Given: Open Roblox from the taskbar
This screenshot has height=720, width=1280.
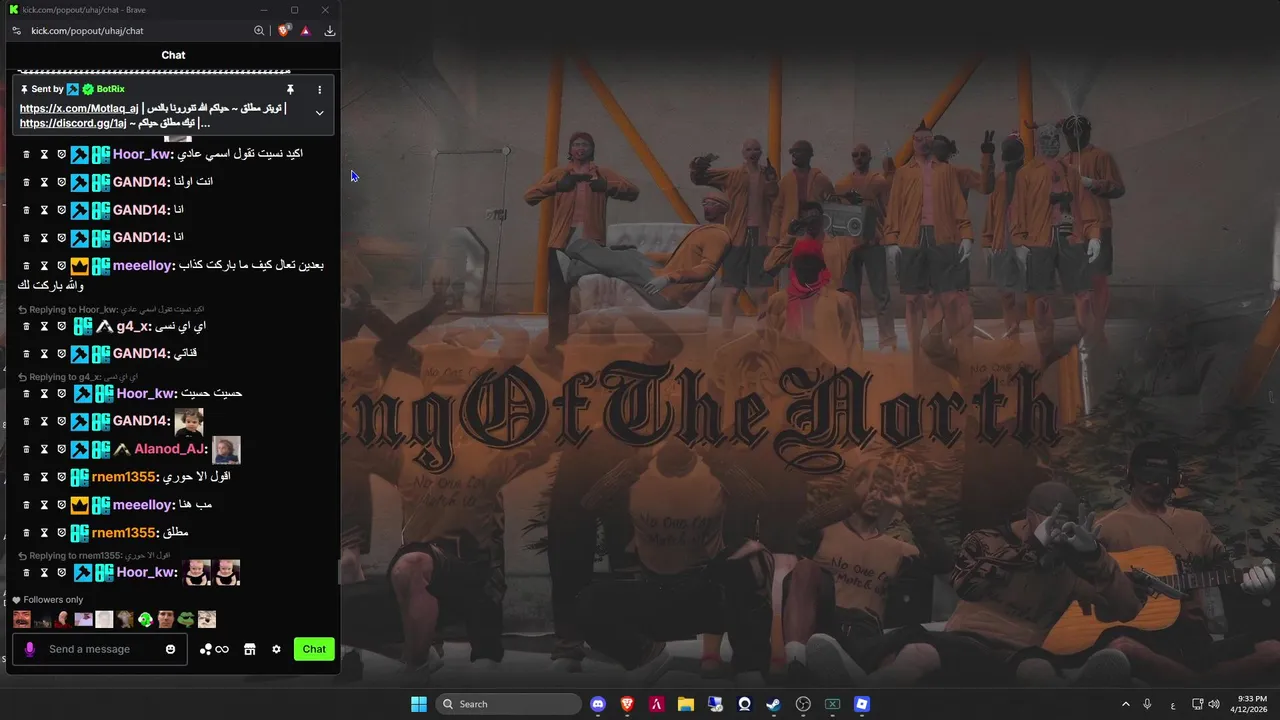Looking at the screenshot, I should [x=862, y=704].
